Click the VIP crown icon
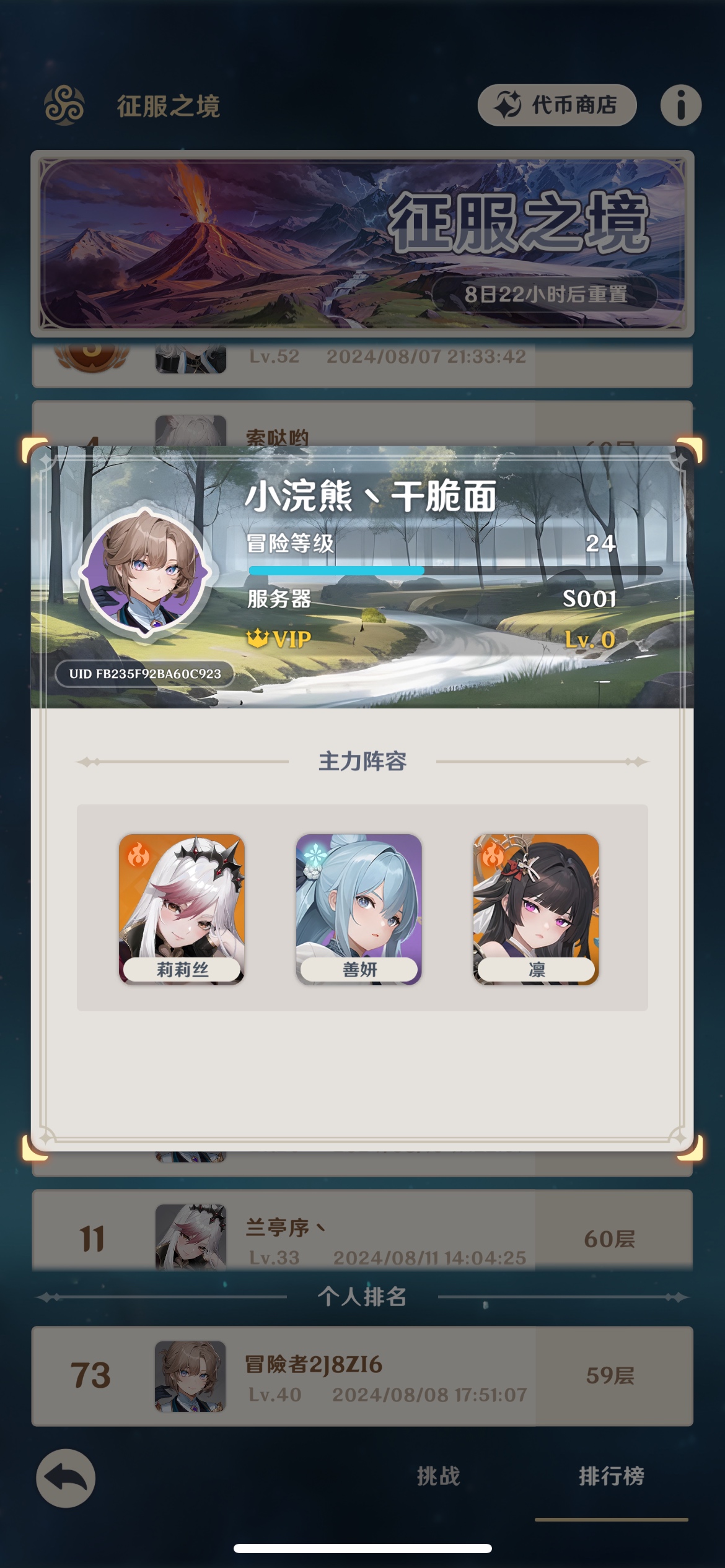The width and height of the screenshot is (725, 1568). tap(257, 638)
